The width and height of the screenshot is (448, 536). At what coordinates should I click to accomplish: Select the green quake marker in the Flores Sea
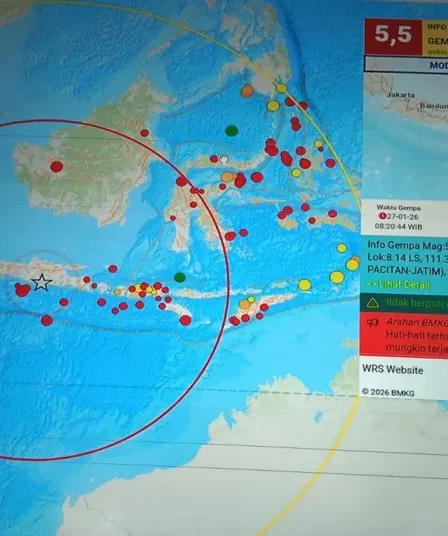click(180, 277)
